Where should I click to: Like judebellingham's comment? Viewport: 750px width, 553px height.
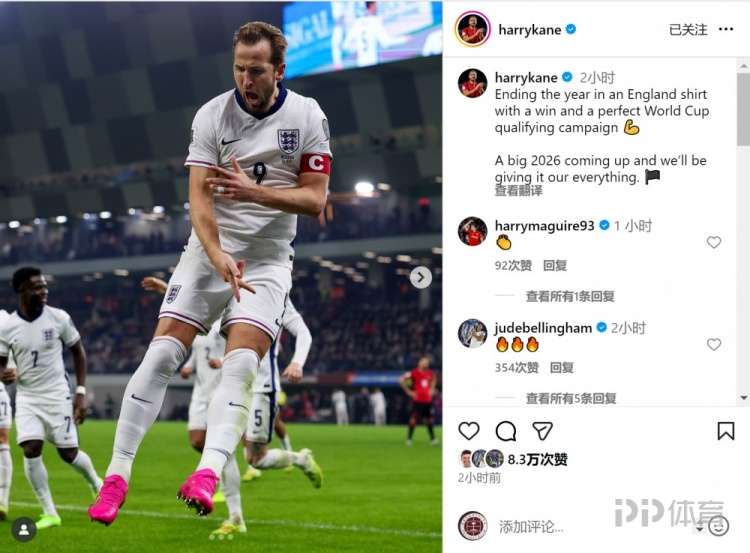tap(714, 344)
